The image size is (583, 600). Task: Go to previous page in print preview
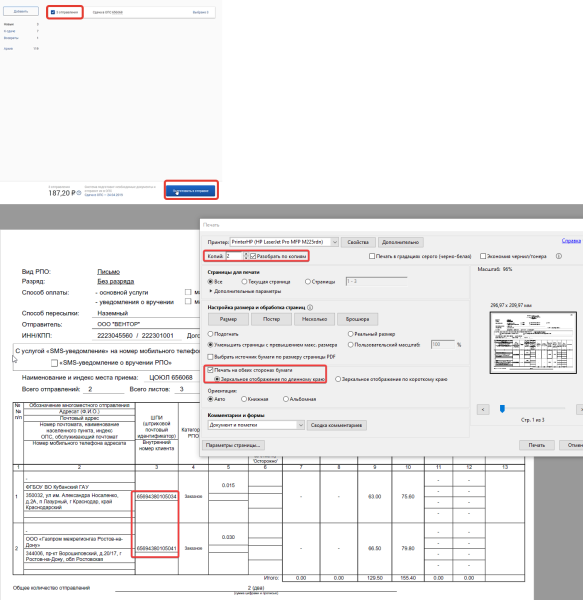coord(483,409)
